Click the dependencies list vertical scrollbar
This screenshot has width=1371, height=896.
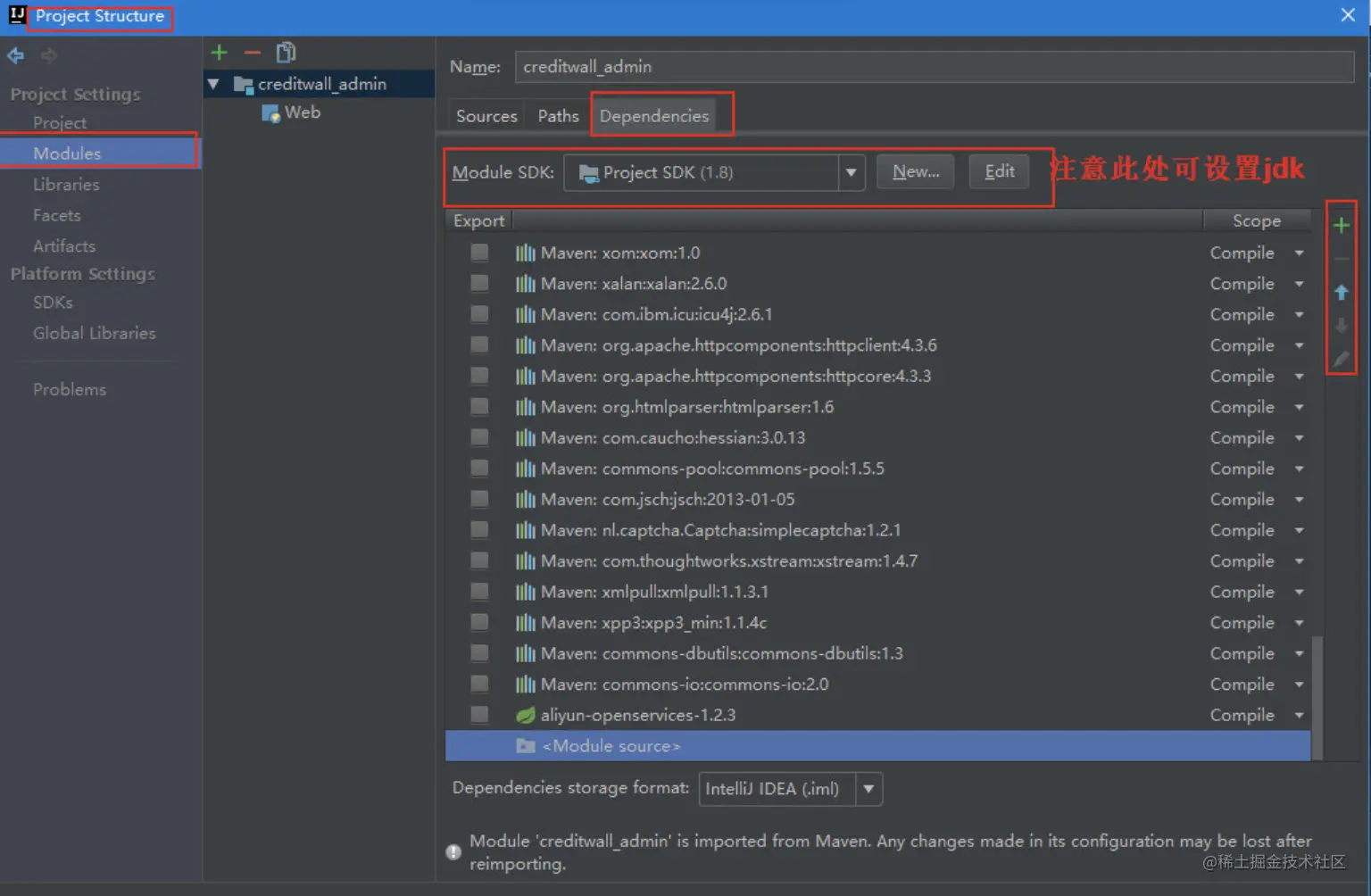(1317, 697)
